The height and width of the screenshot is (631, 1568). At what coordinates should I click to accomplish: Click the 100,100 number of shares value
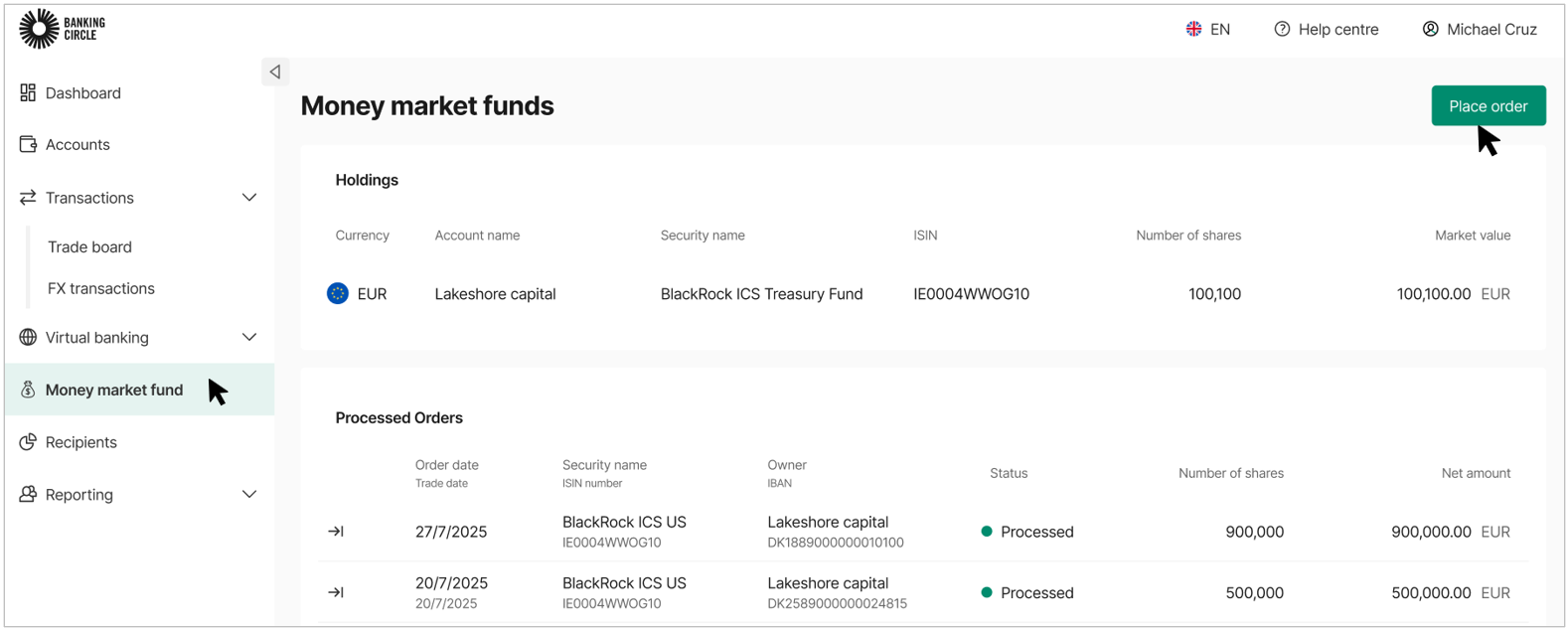(1214, 293)
